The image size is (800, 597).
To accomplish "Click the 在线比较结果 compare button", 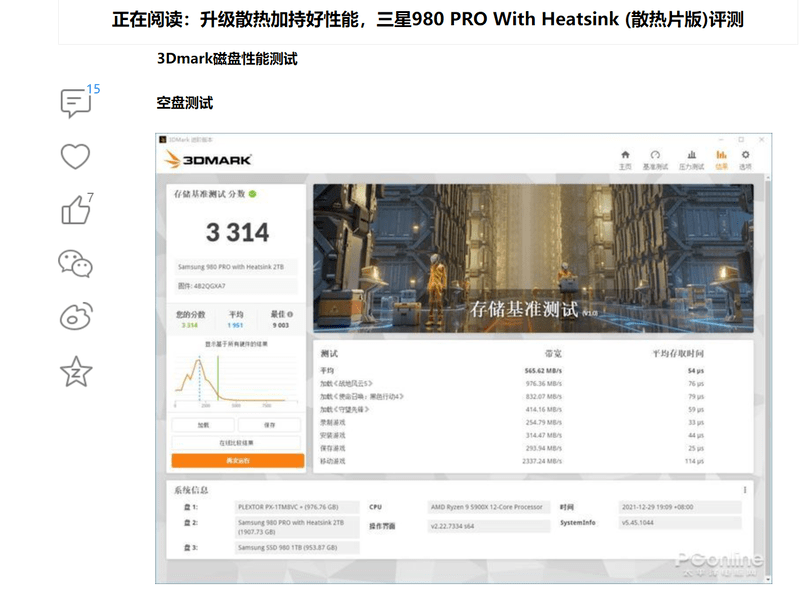I will 236,442.
